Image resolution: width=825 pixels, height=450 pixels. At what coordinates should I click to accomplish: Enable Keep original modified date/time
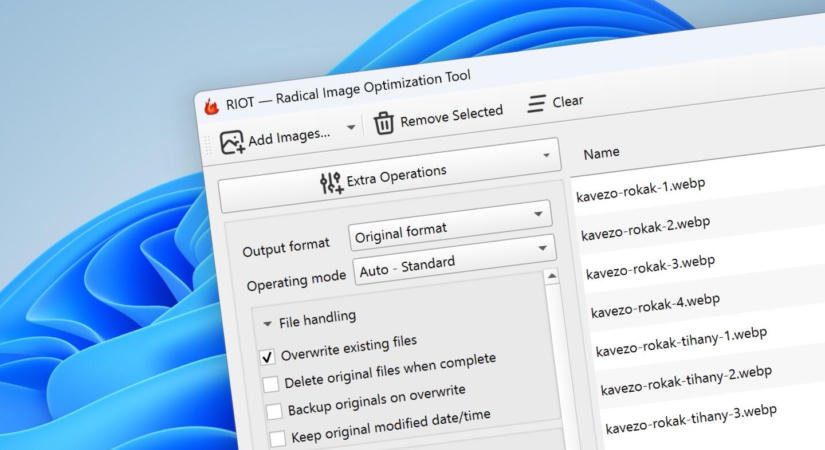(277, 438)
